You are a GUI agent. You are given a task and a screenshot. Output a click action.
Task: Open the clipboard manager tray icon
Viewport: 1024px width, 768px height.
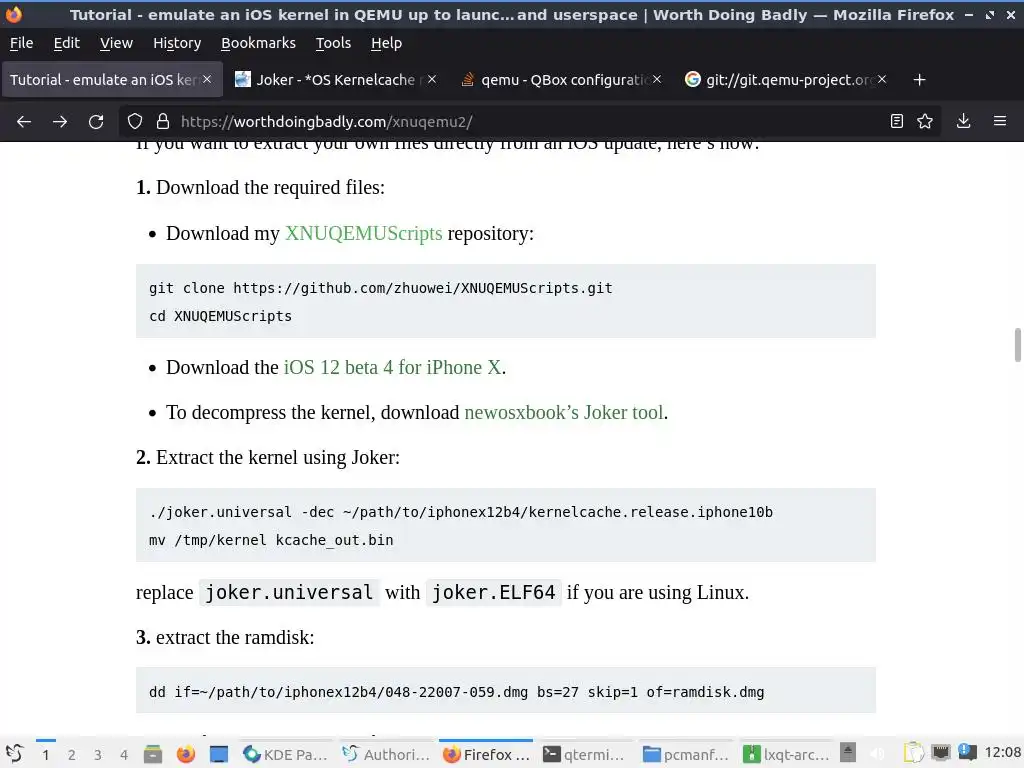pyautogui.click(x=914, y=753)
